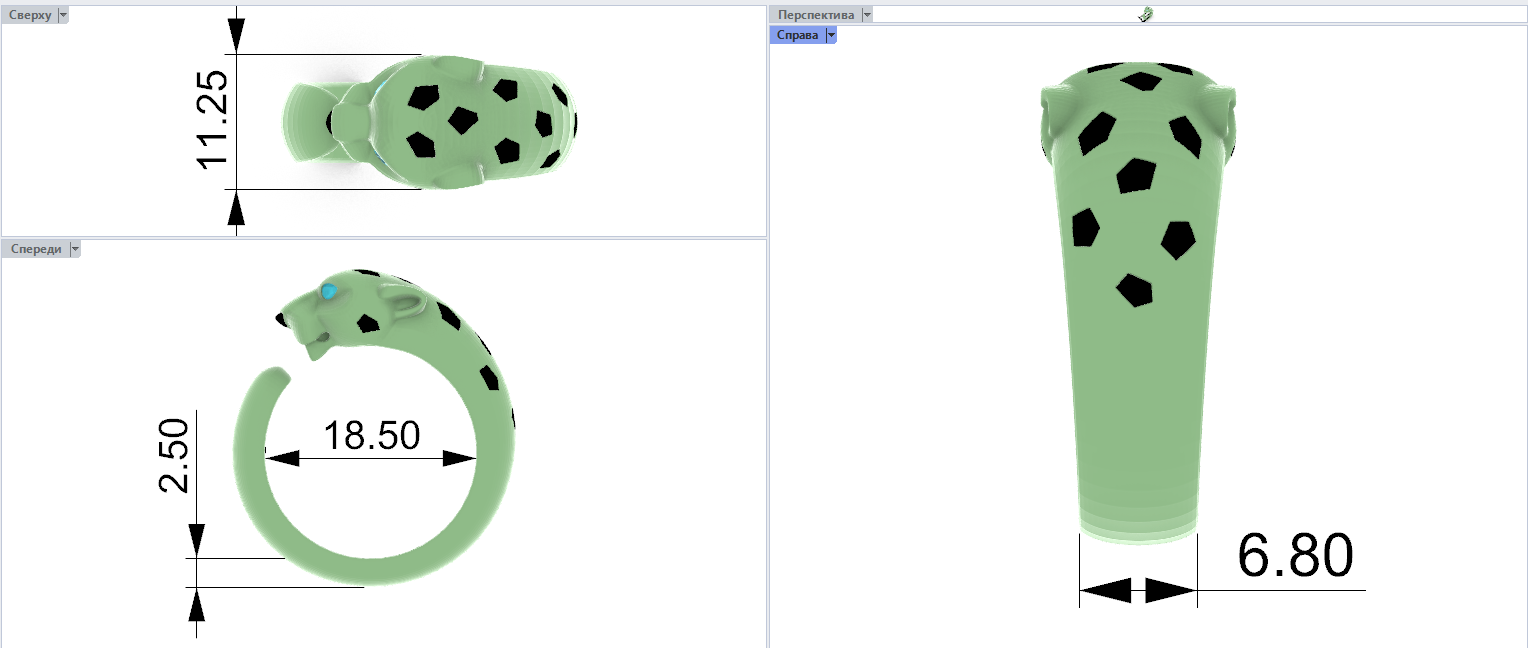Switch to the Перспектива viewport title

click(815, 15)
